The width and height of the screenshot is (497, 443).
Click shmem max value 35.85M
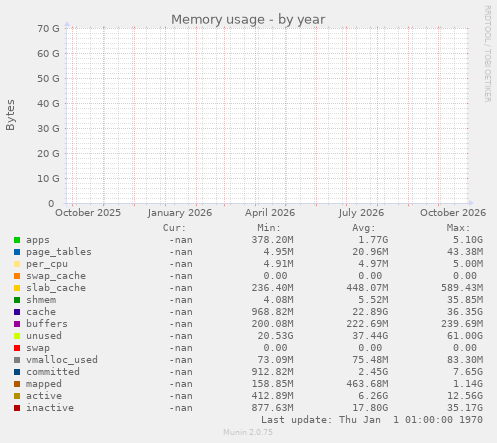tap(465, 300)
